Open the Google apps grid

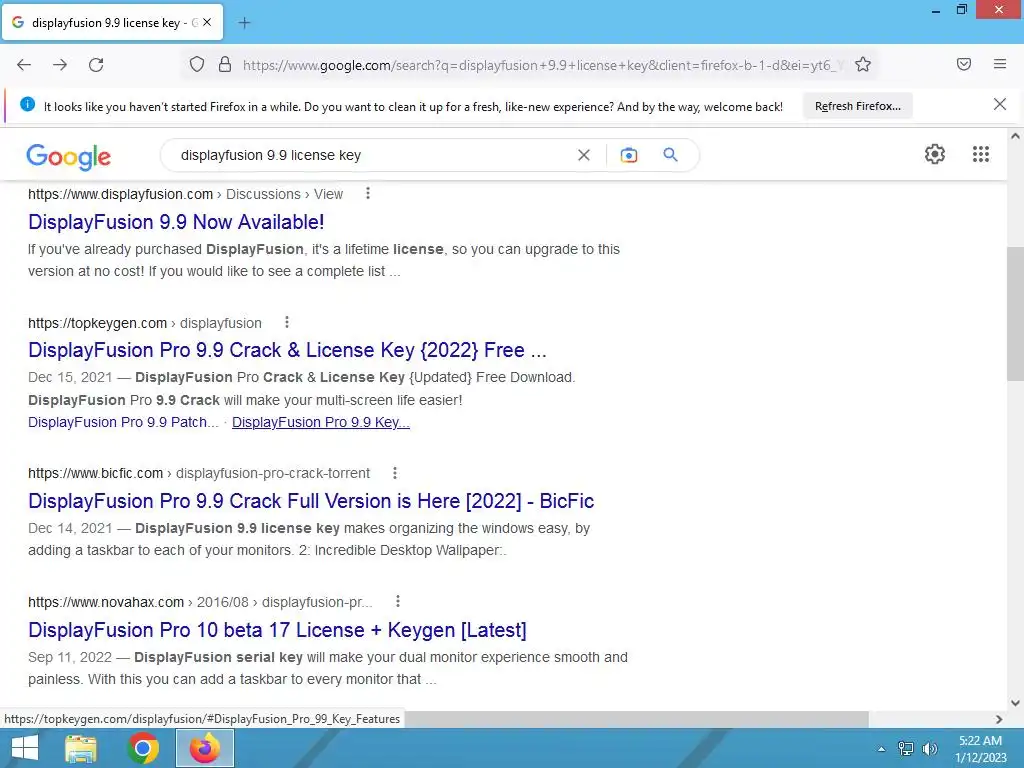(x=981, y=154)
